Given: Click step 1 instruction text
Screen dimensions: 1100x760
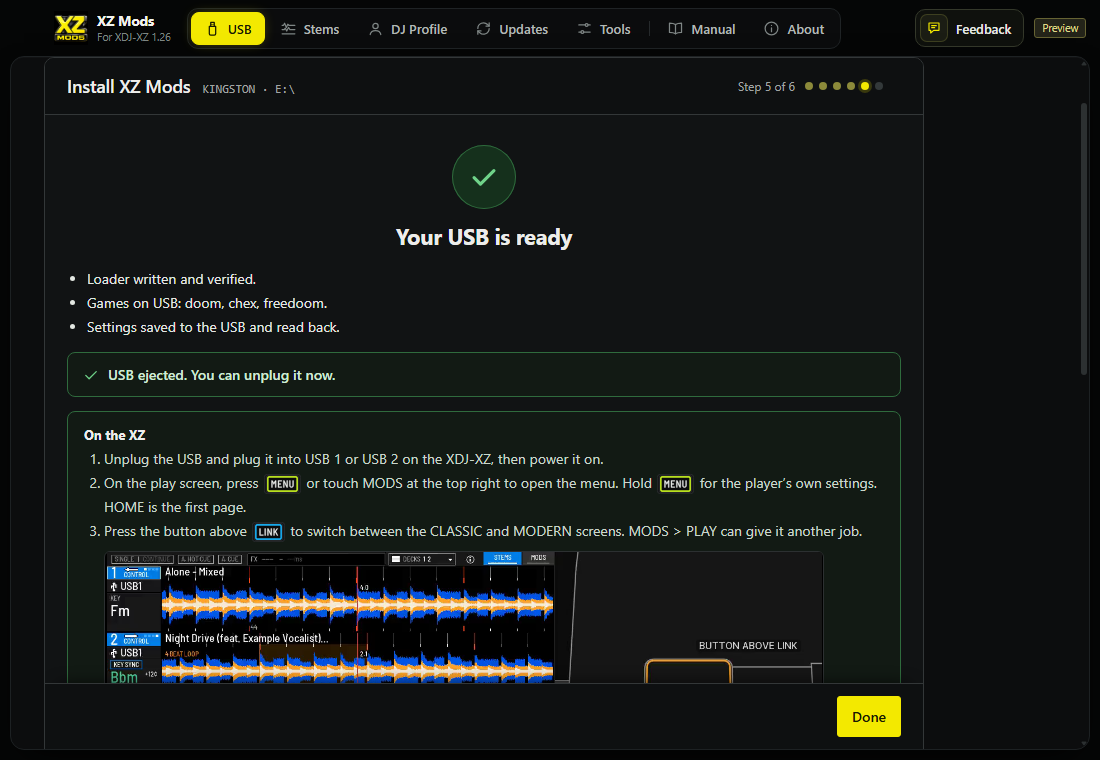Looking at the screenshot, I should tap(354, 460).
